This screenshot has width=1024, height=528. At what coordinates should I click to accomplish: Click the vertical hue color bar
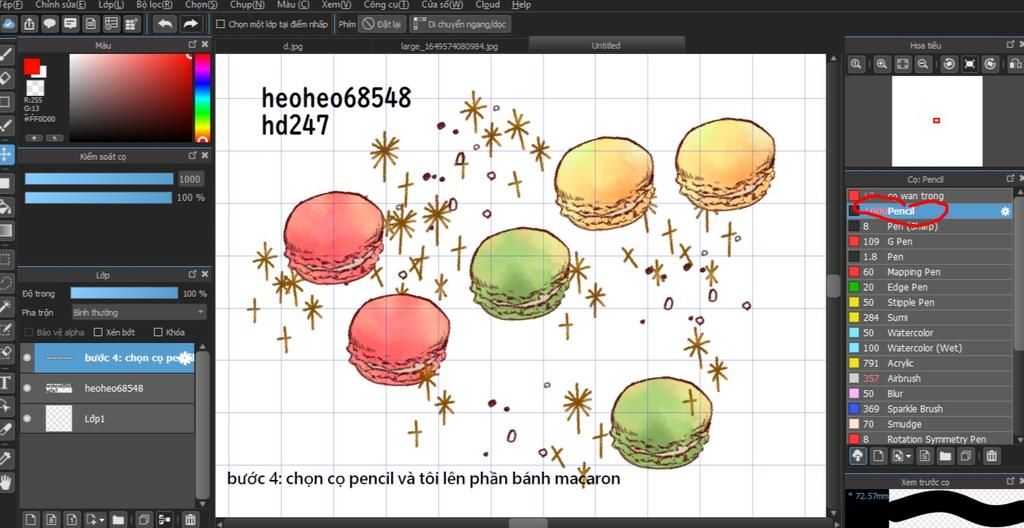202,97
